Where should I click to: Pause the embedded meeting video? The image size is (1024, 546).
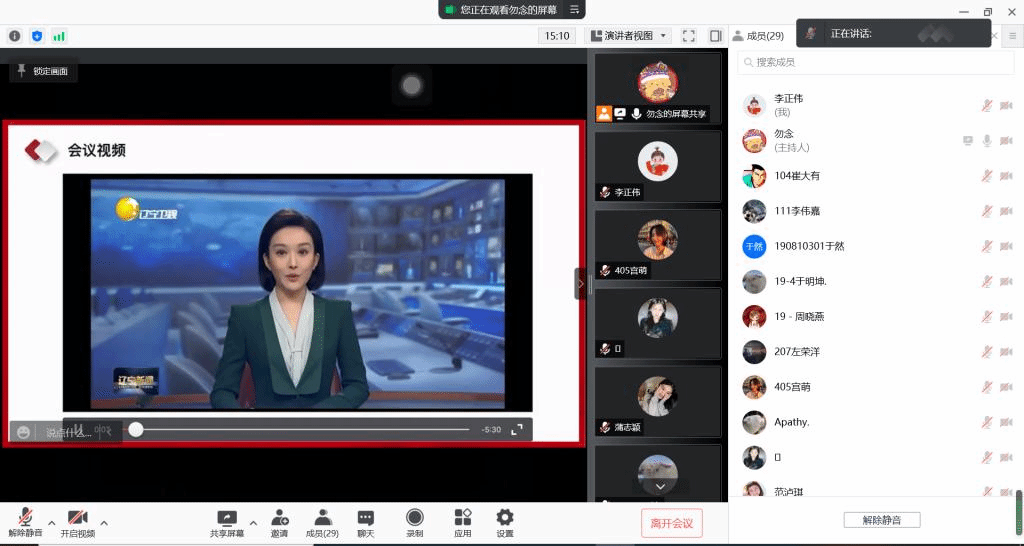click(77, 429)
